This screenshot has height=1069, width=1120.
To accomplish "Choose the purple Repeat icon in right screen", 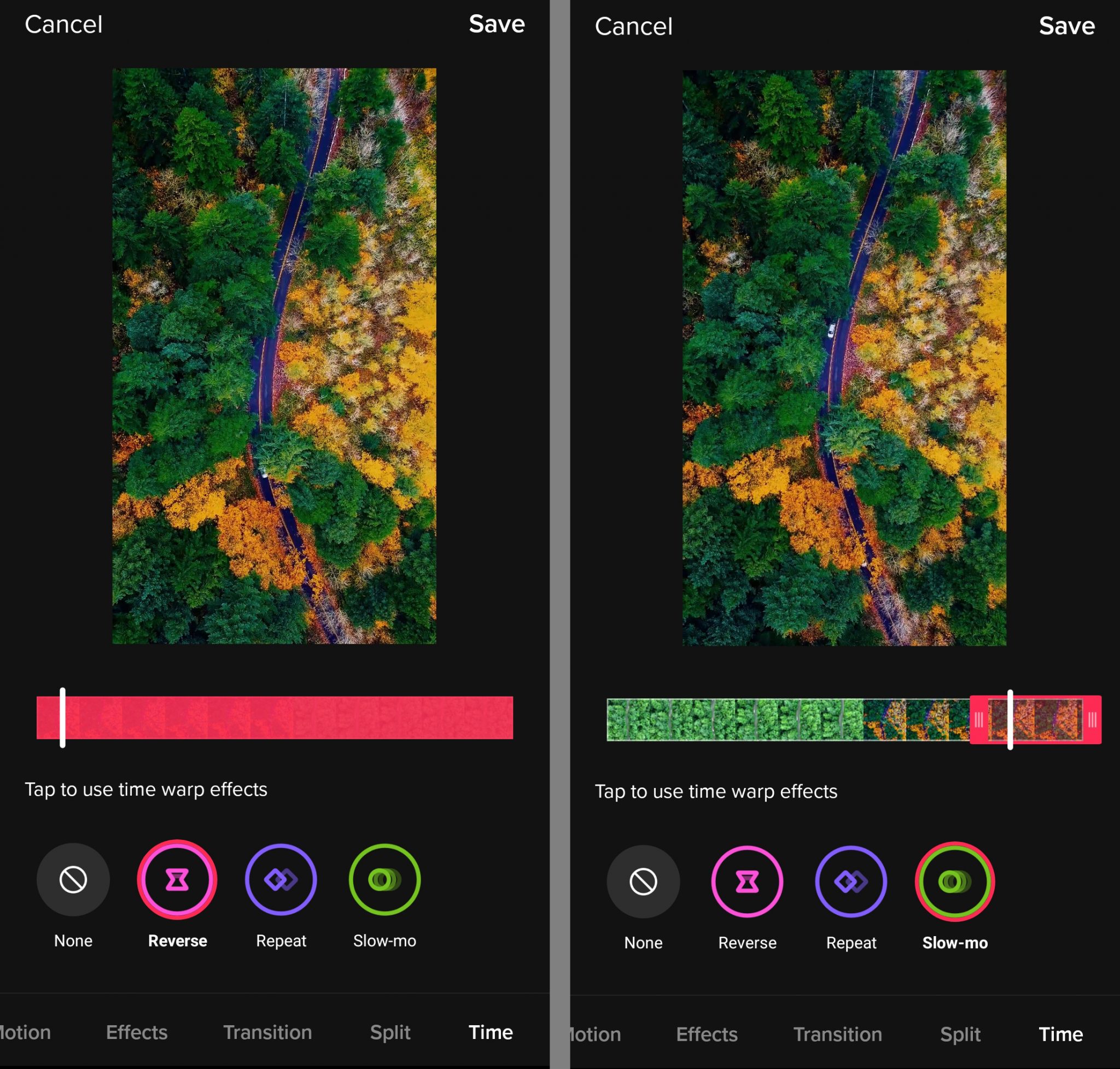I will 851,882.
